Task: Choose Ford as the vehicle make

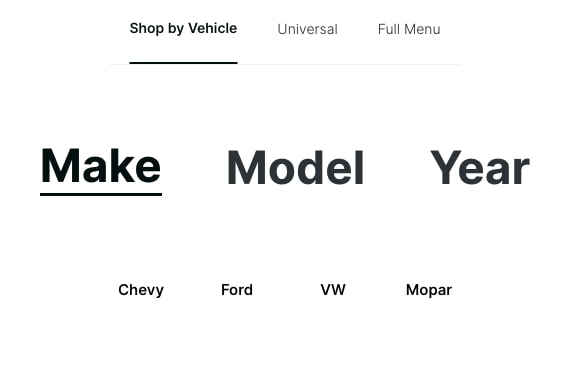Action: [237, 290]
